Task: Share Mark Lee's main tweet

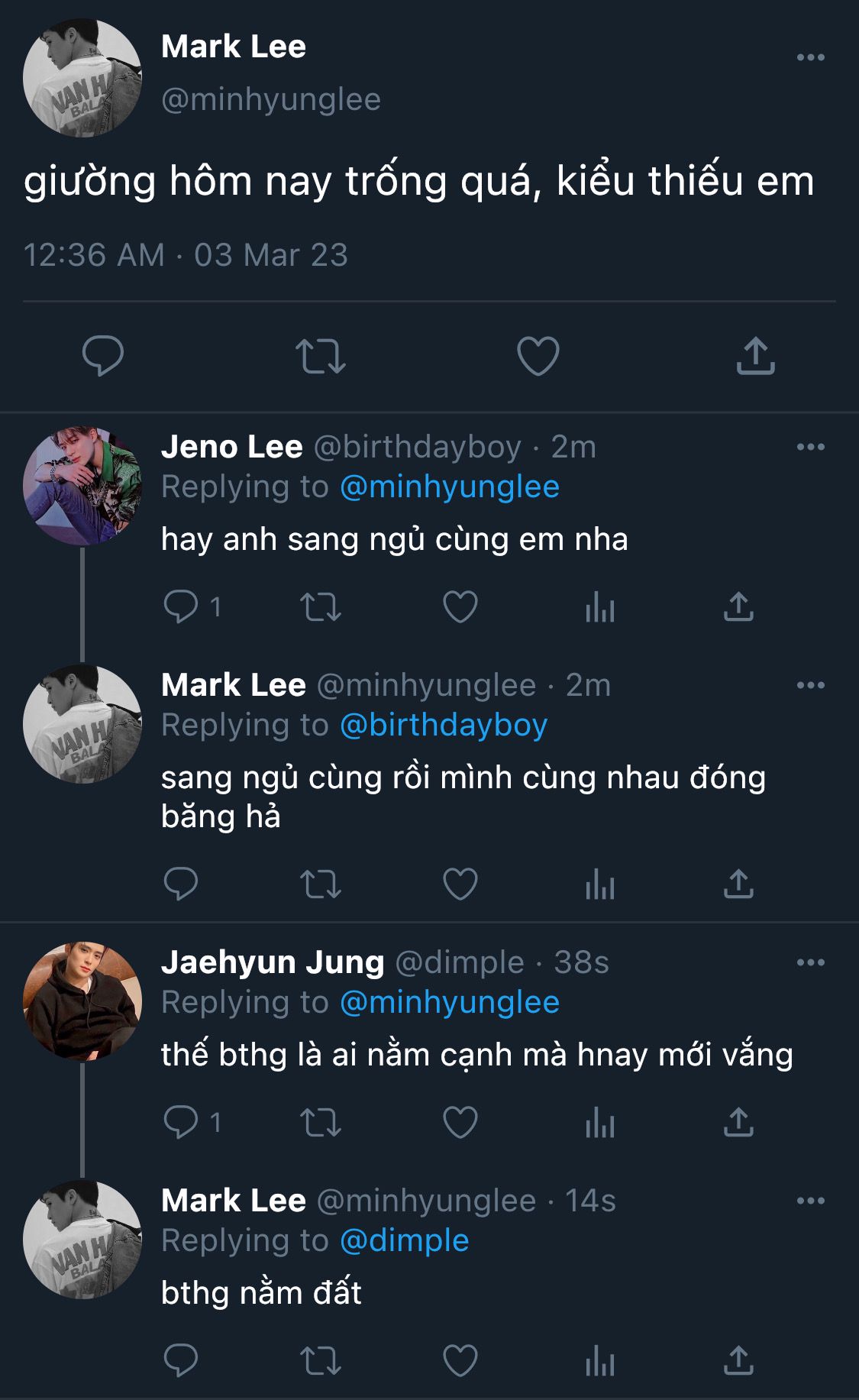Action: click(x=755, y=356)
